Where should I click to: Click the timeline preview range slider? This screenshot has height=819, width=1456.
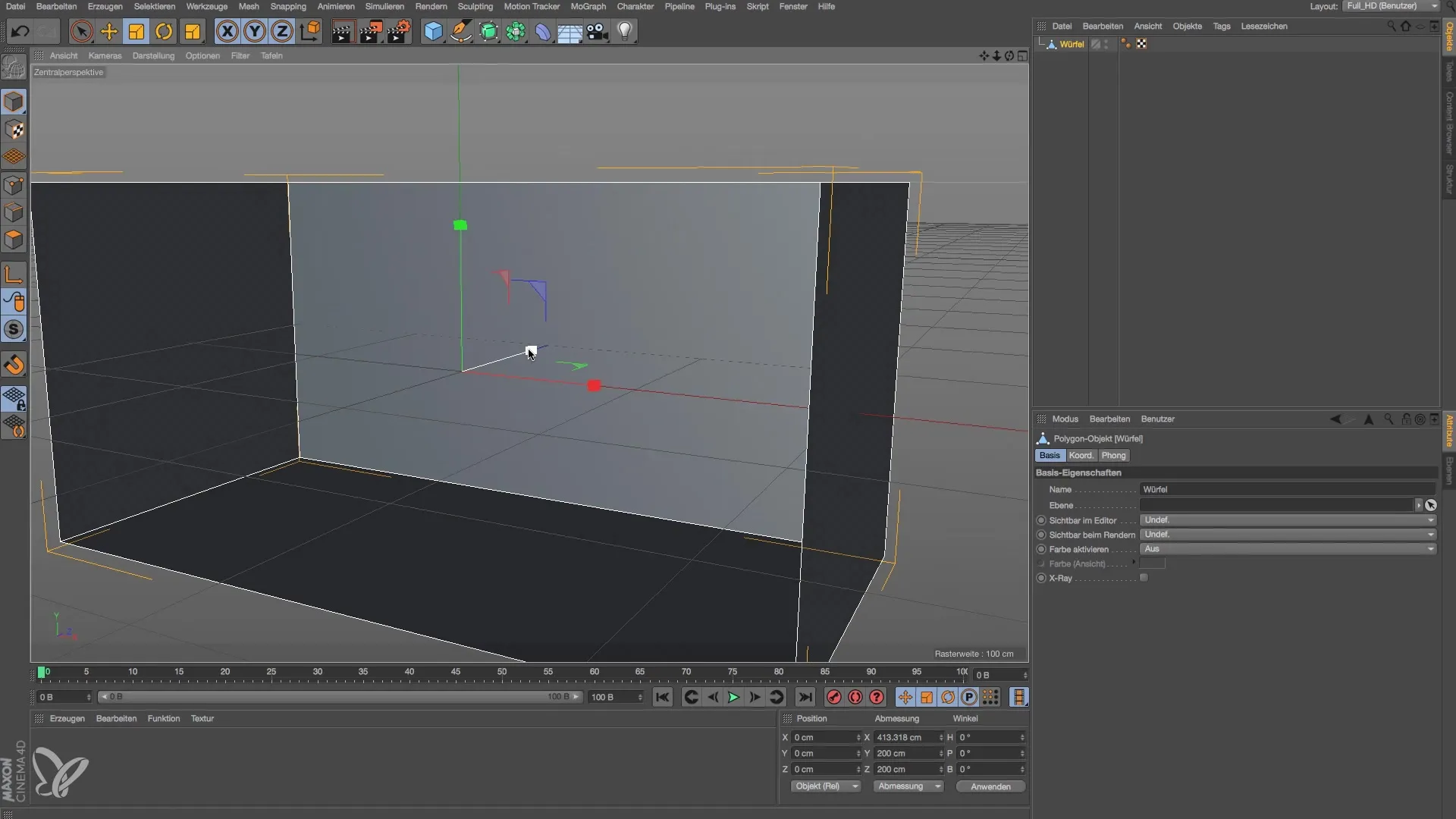(340, 697)
